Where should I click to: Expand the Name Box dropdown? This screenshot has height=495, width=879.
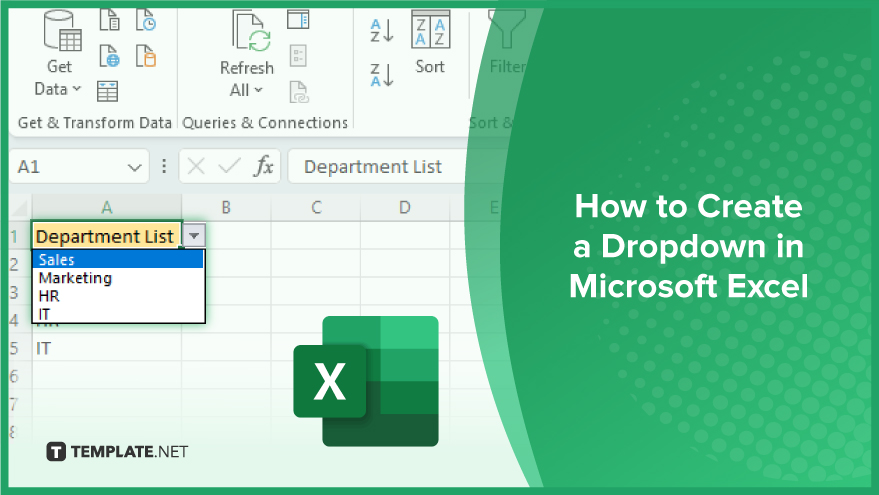pos(135,167)
